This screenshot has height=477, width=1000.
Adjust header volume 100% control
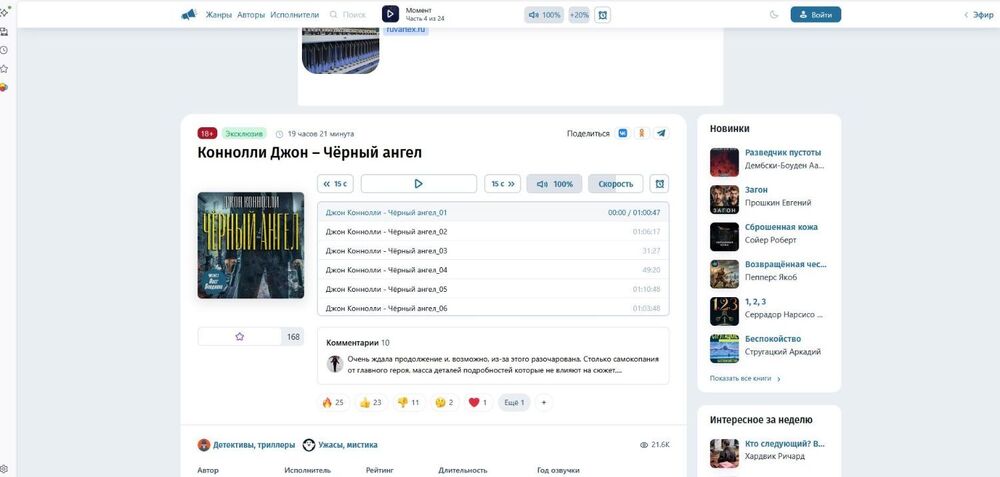[x=544, y=14]
